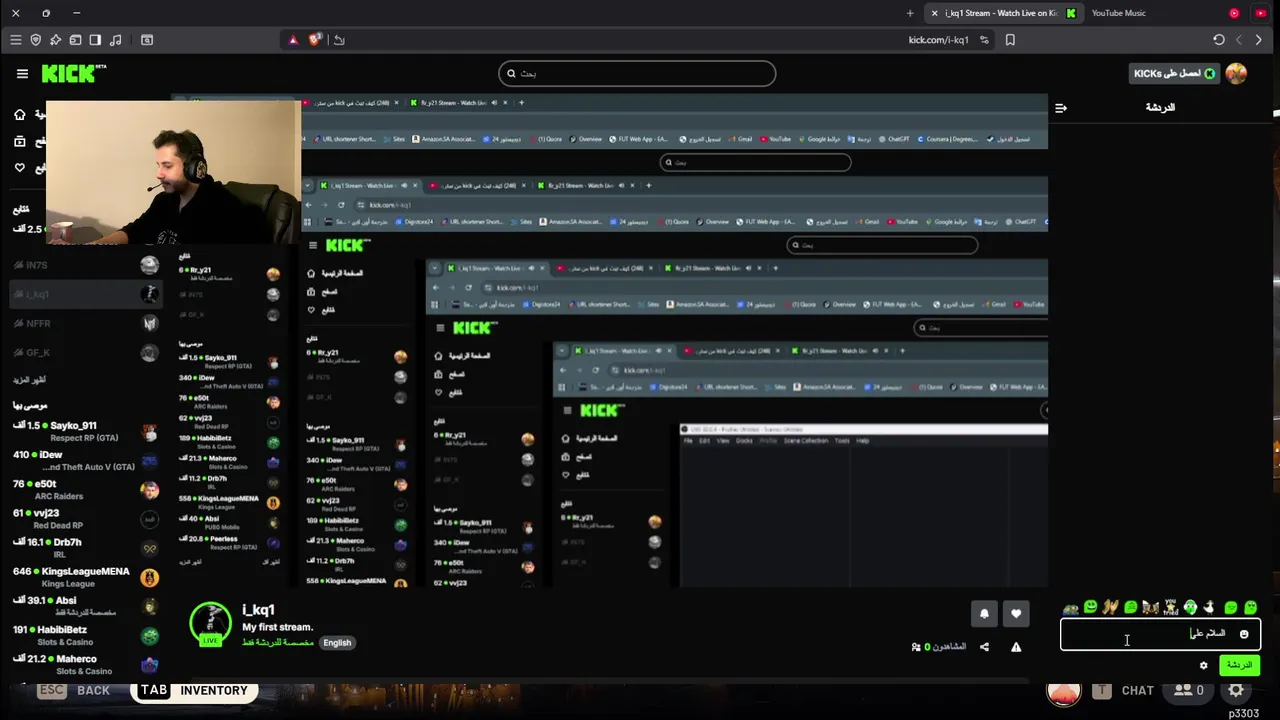Open IN7S channel in sidebar
The height and width of the screenshot is (720, 1280).
pos(84,265)
